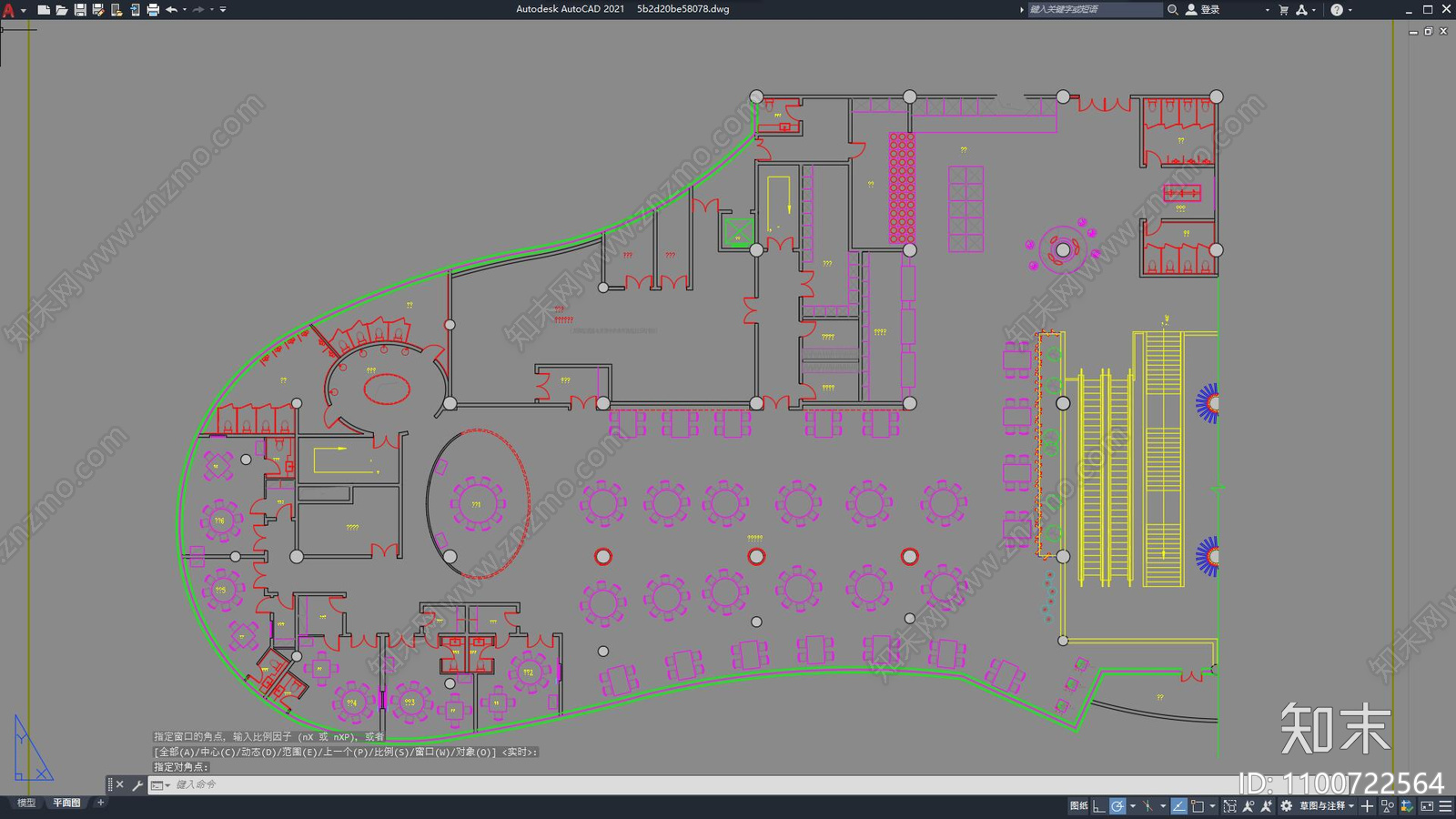1456x819 pixels.
Task: Redo the last undone action
Action: (x=198, y=10)
